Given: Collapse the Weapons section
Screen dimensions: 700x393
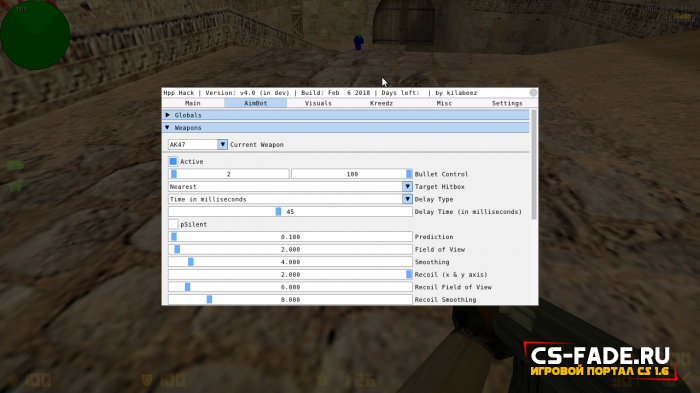Looking at the screenshot, I should pos(346,128).
